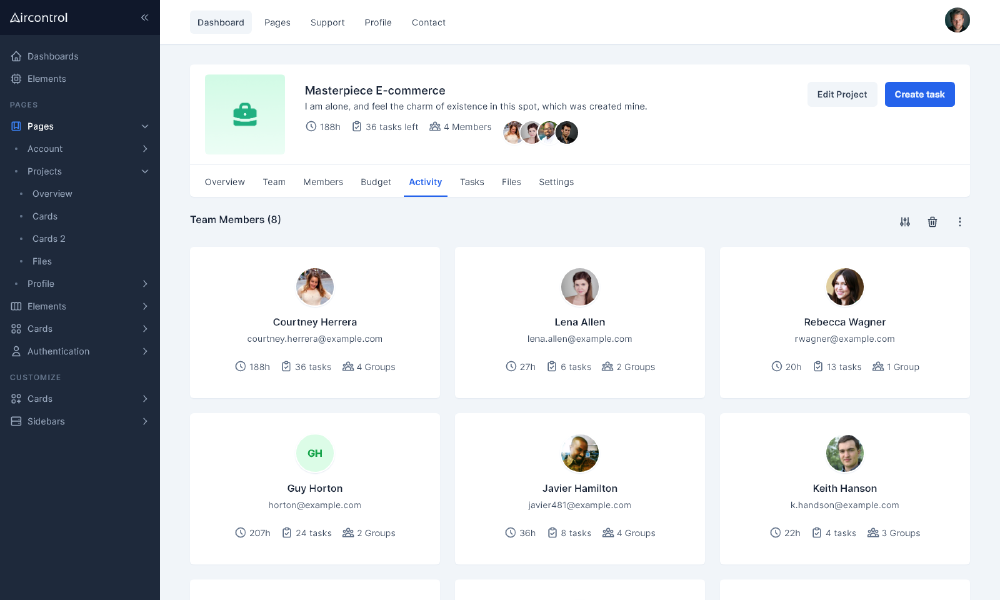Viewport: 1000px width, 600px height.
Task: Select Support from the top navigation
Action: pos(327,22)
